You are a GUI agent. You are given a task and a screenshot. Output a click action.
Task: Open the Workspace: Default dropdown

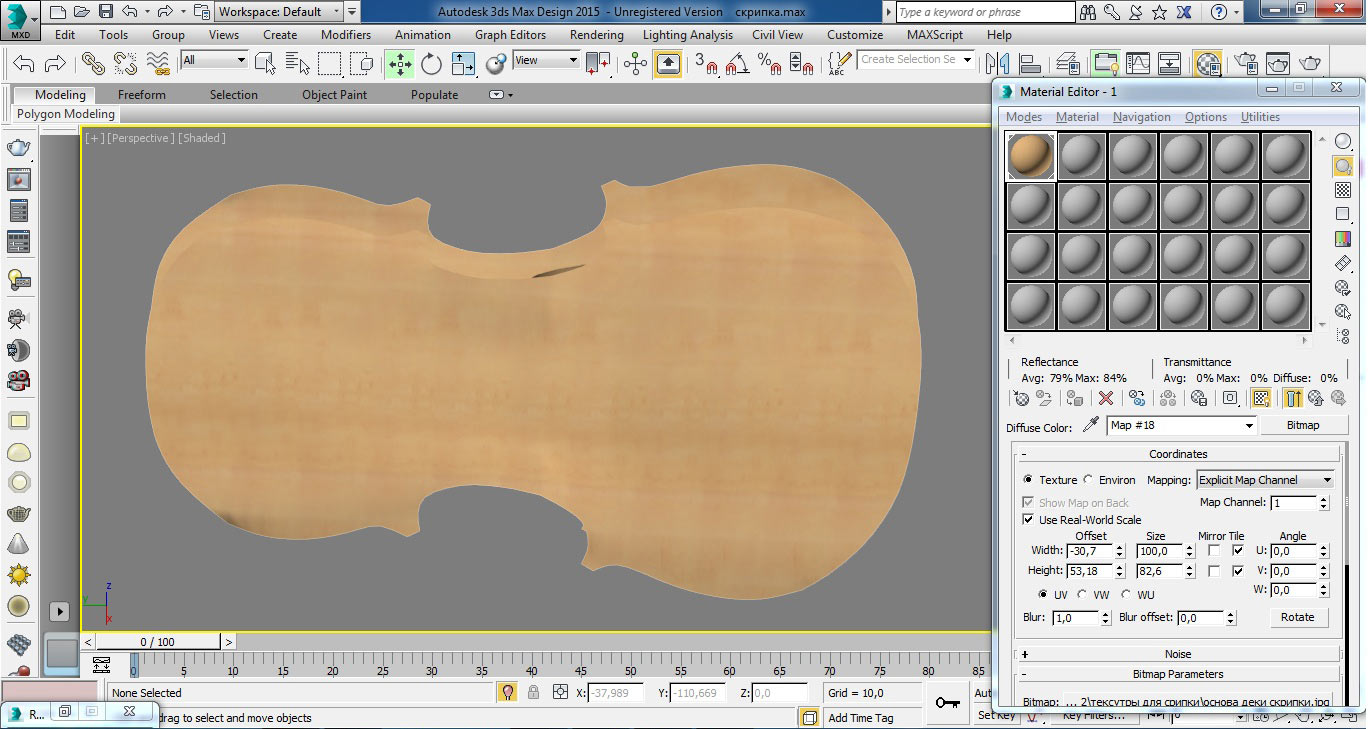(280, 12)
